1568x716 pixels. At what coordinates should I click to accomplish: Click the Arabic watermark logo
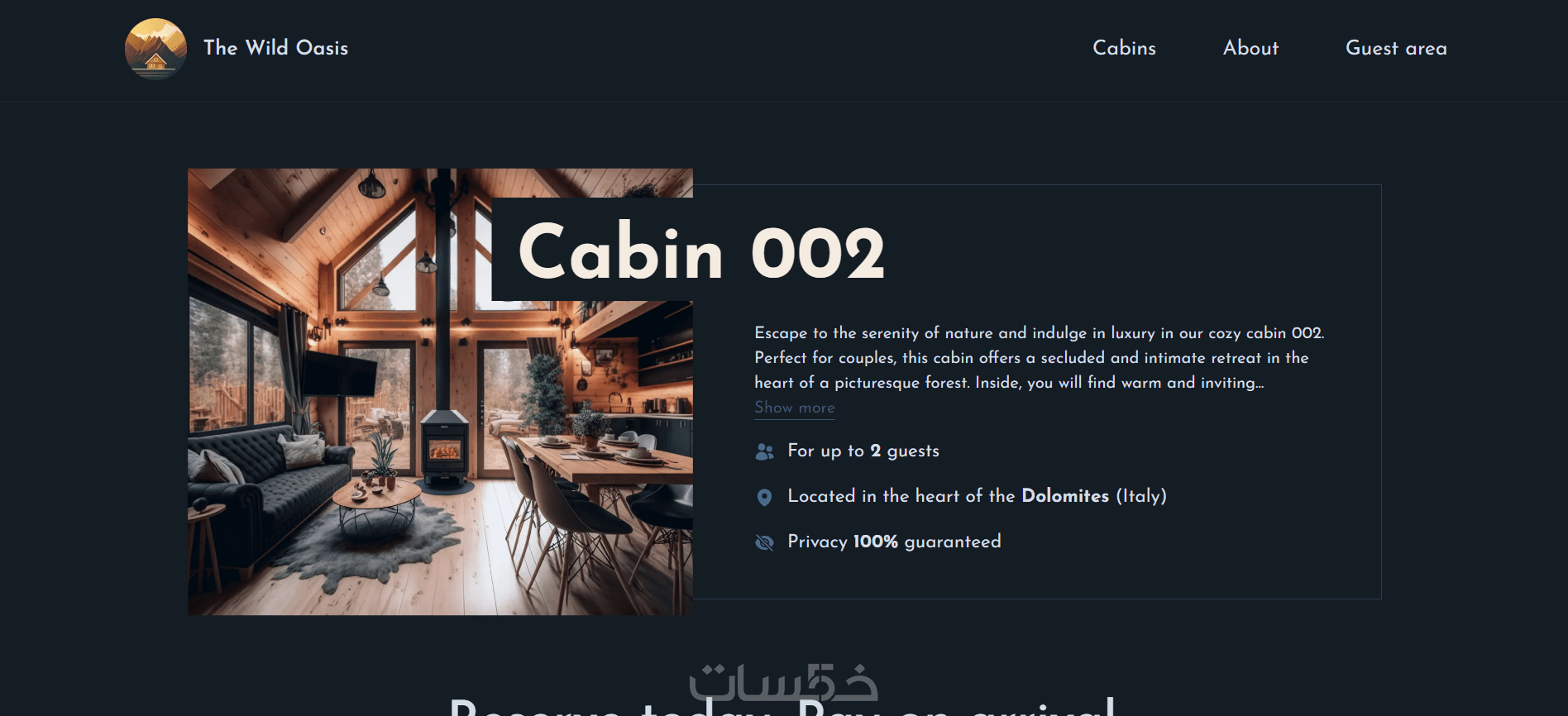783,682
